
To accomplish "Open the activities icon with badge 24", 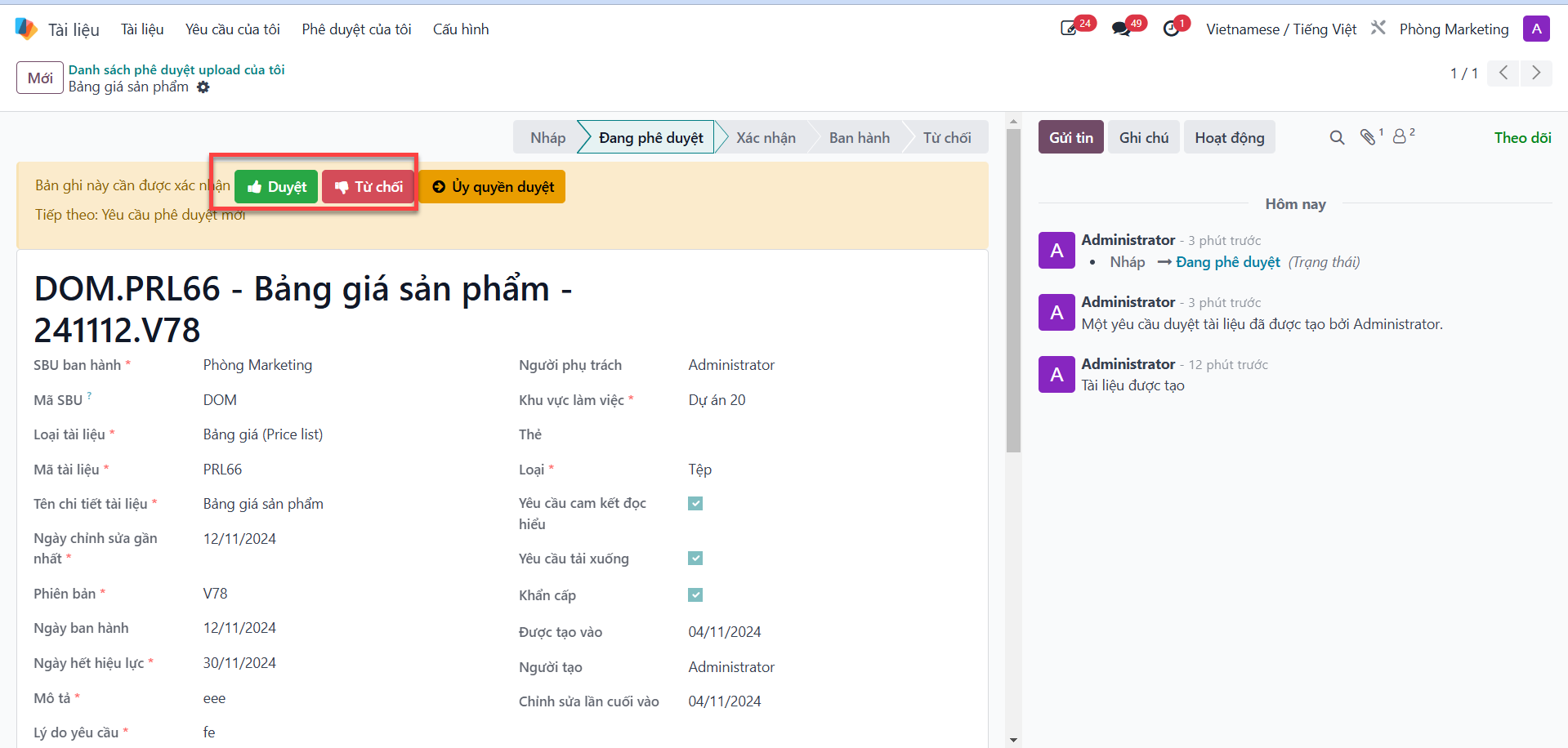I will pos(1069,29).
